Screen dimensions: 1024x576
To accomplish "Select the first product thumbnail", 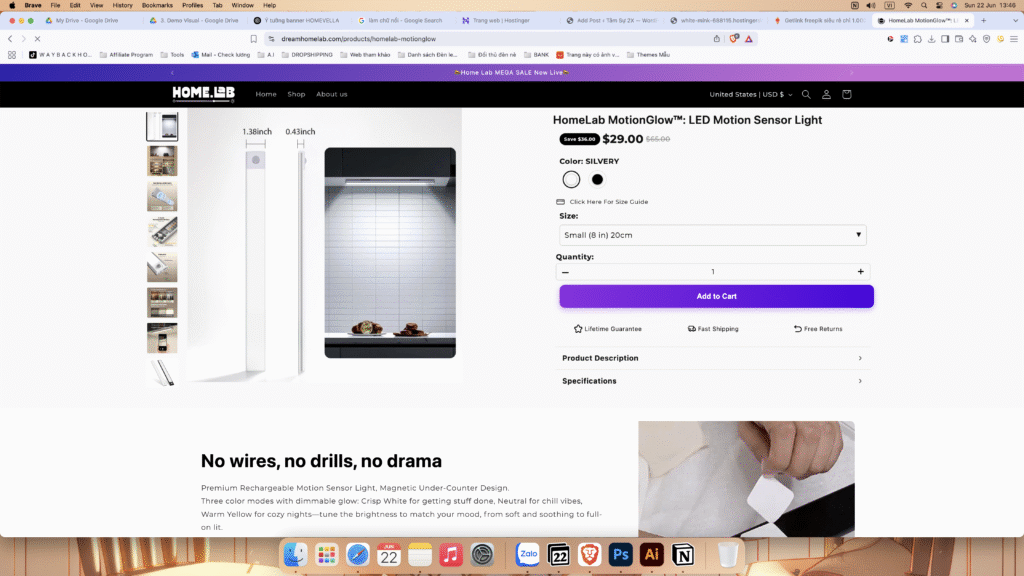I will (x=162, y=126).
